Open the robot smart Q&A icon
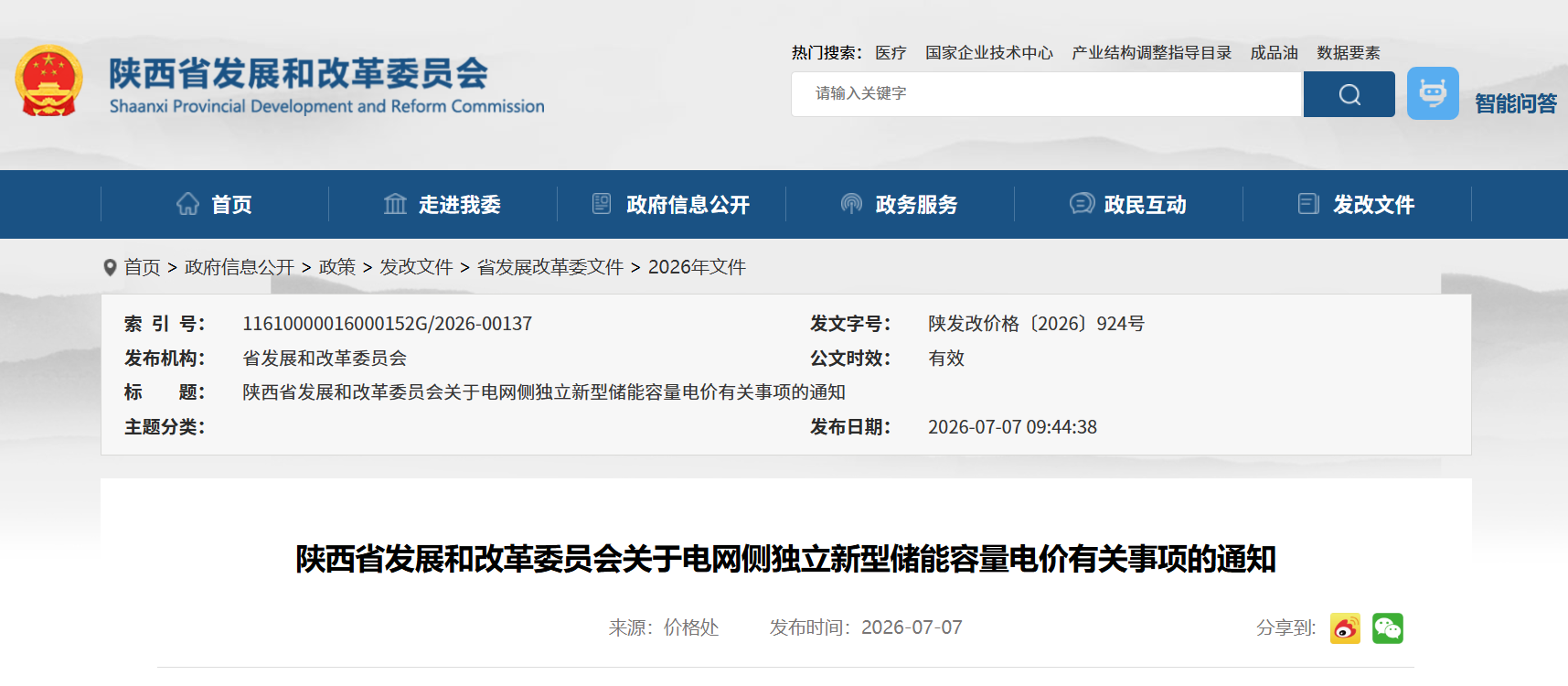The width and height of the screenshot is (1568, 686). tap(1433, 93)
